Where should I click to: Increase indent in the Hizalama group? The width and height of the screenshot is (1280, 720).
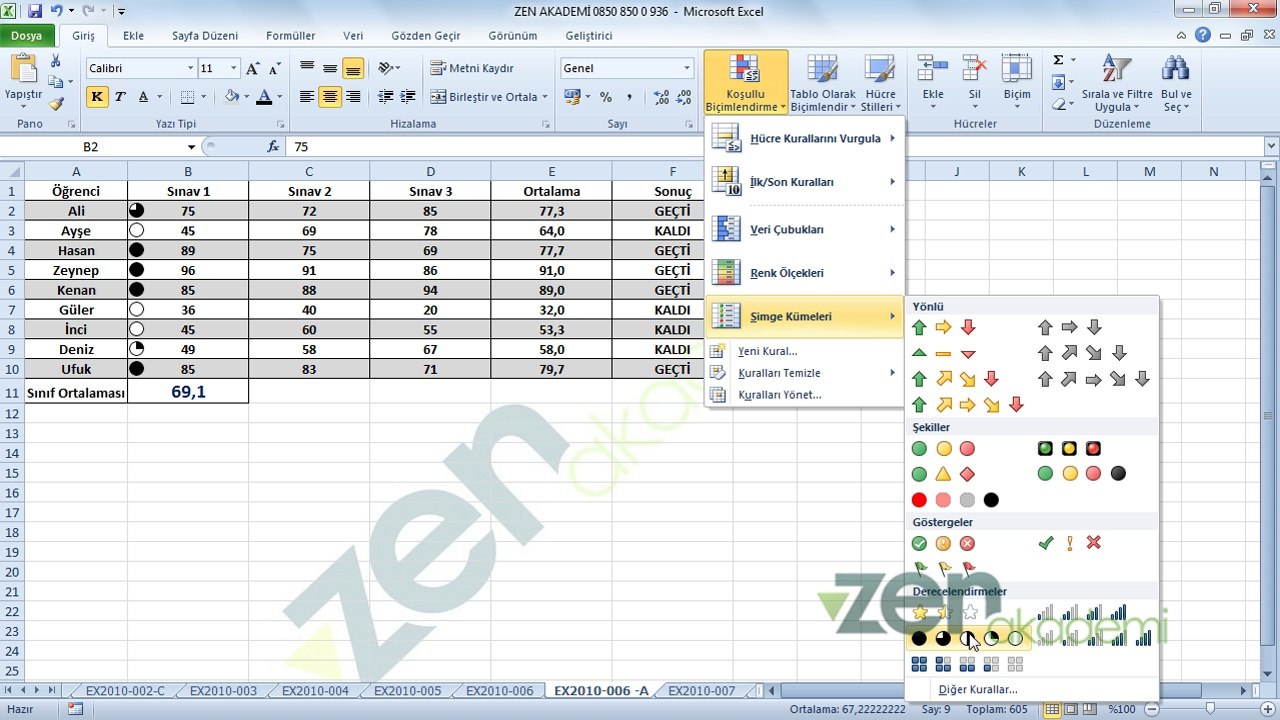407,97
